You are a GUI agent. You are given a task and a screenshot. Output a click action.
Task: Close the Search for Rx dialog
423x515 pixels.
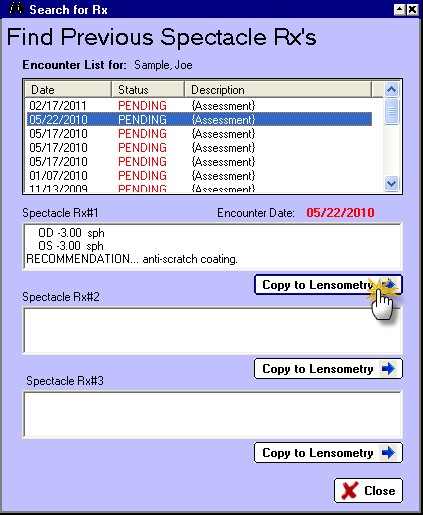tap(368, 491)
